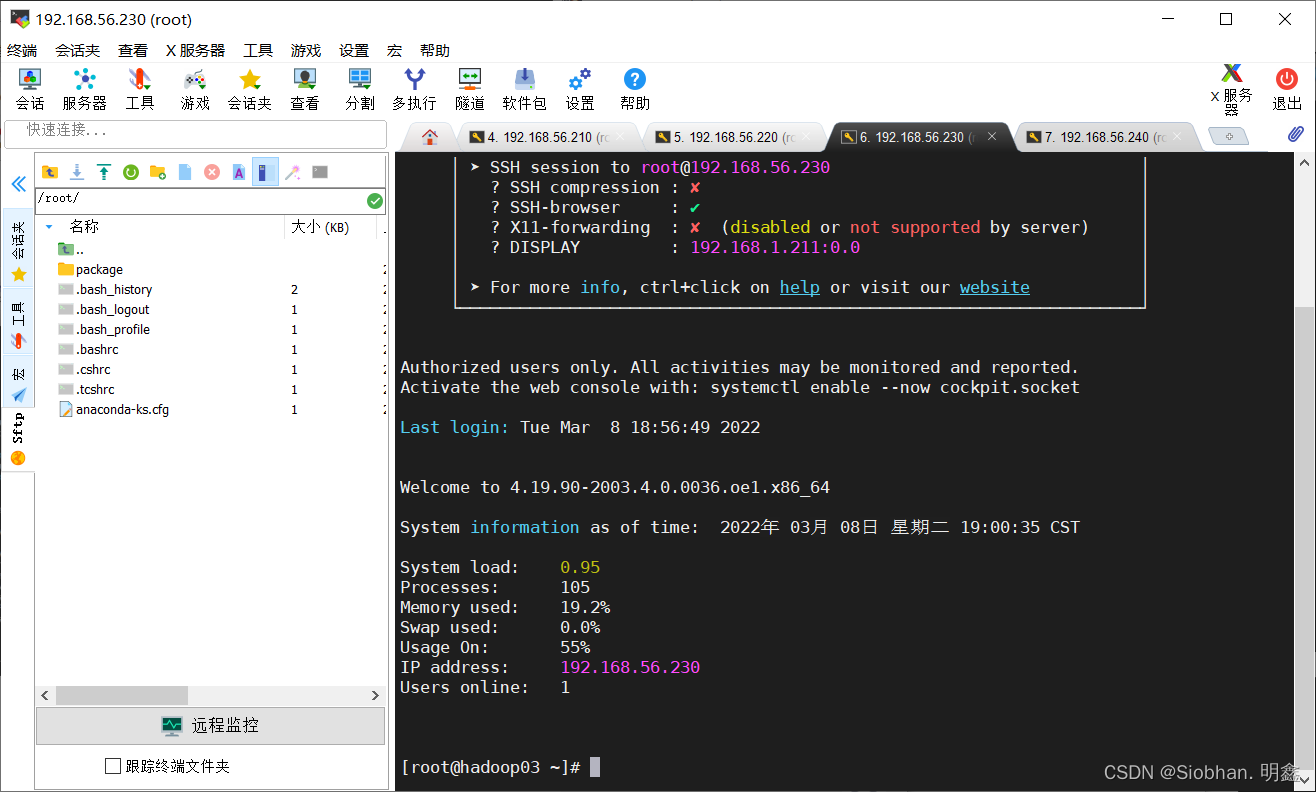Click the 远程监控 remote monitoring button

pyautogui.click(x=210, y=726)
